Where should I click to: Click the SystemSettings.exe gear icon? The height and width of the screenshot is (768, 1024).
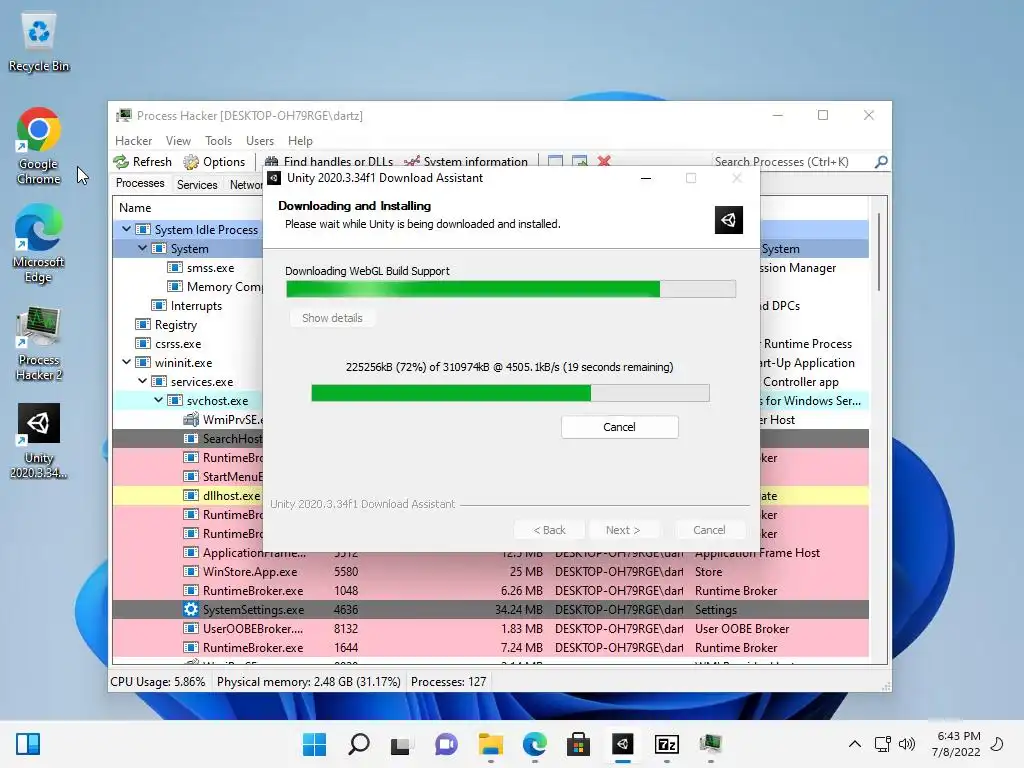tap(191, 609)
